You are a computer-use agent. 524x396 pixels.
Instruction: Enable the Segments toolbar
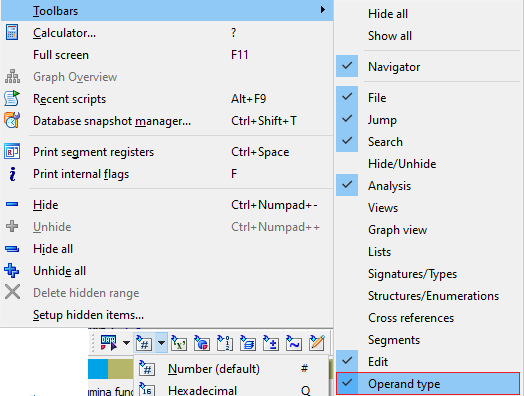pyautogui.click(x=428, y=340)
